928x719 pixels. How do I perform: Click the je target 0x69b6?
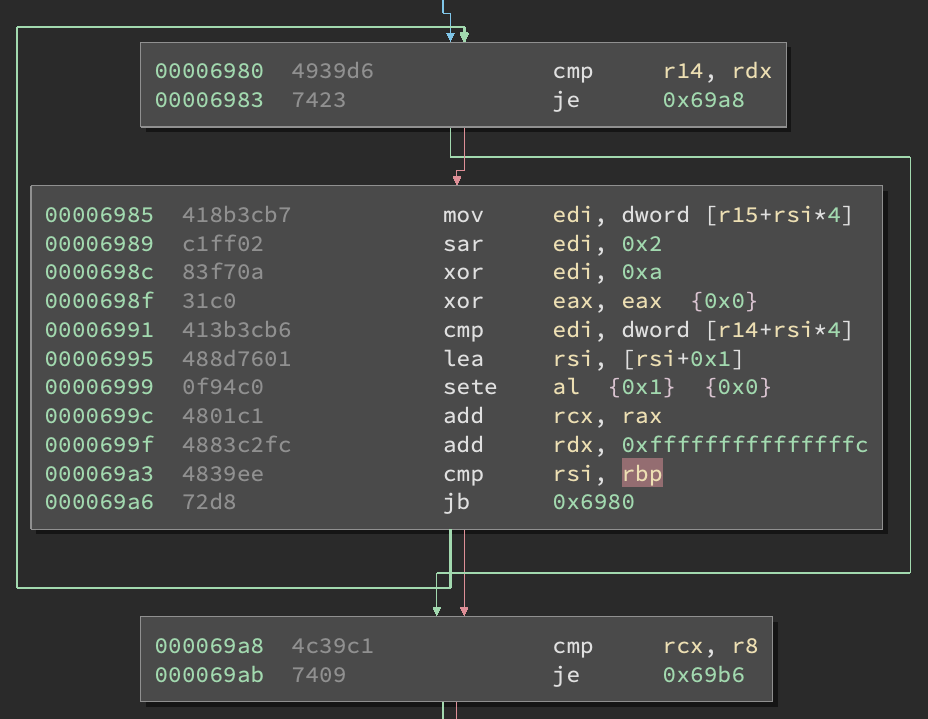point(703,675)
